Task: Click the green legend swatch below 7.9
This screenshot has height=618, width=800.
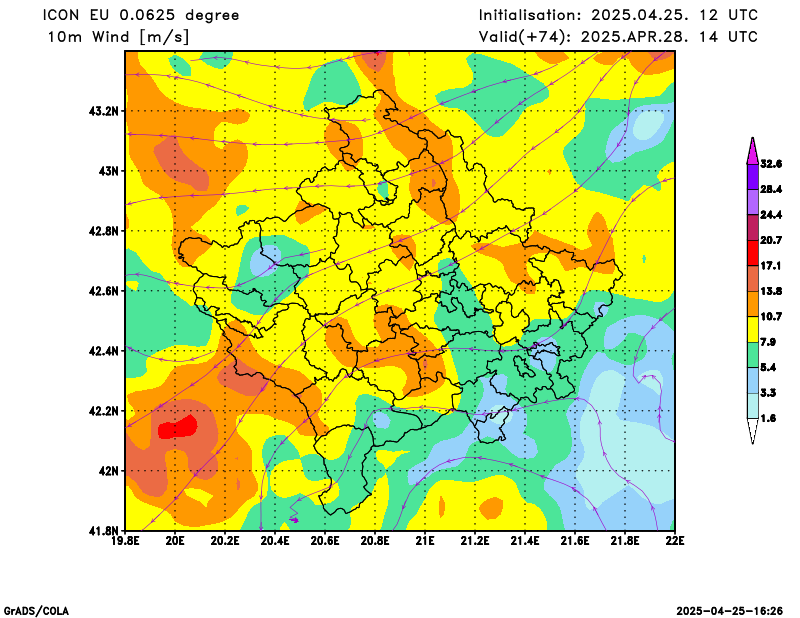Action: (752, 355)
